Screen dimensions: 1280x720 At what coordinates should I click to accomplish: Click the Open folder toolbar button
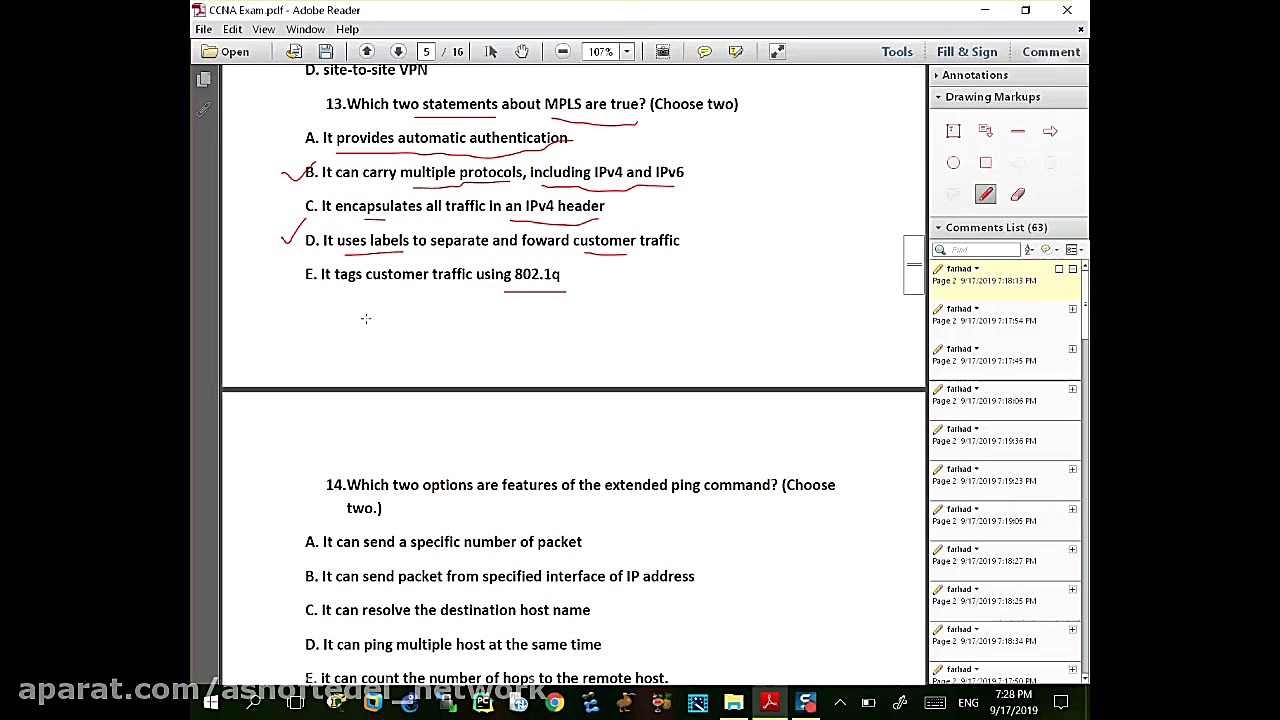point(225,52)
